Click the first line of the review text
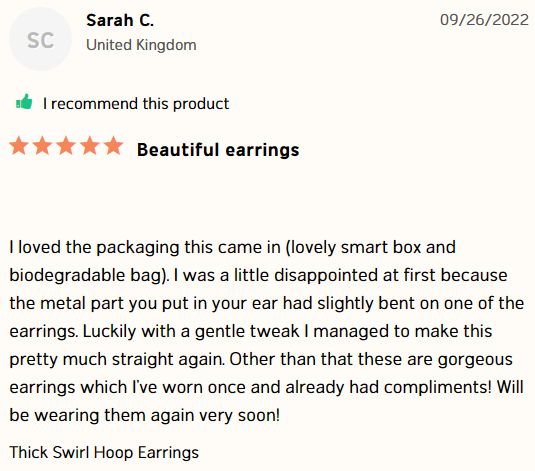535x471 pixels. [x=232, y=247]
